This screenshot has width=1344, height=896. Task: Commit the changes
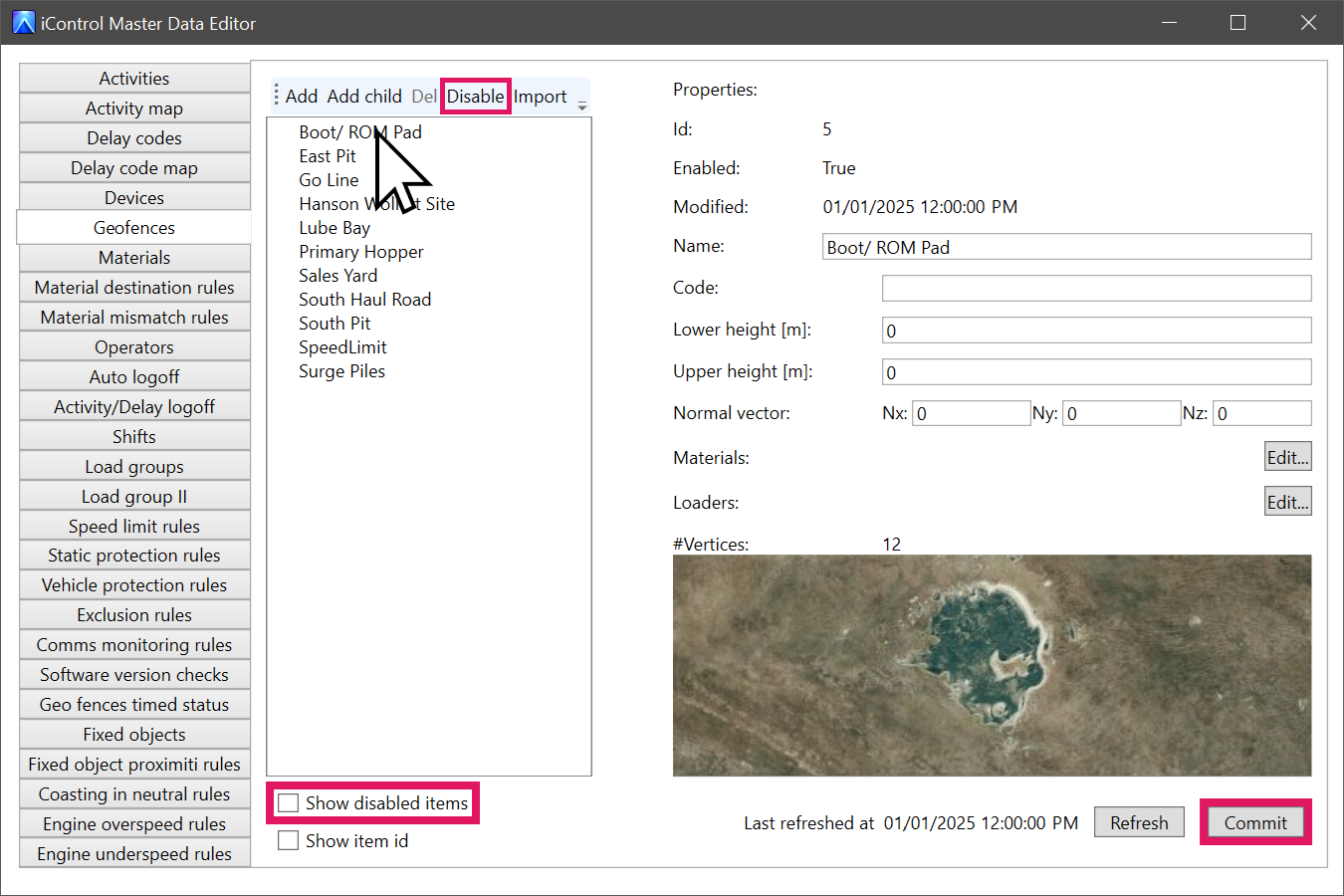(1255, 822)
